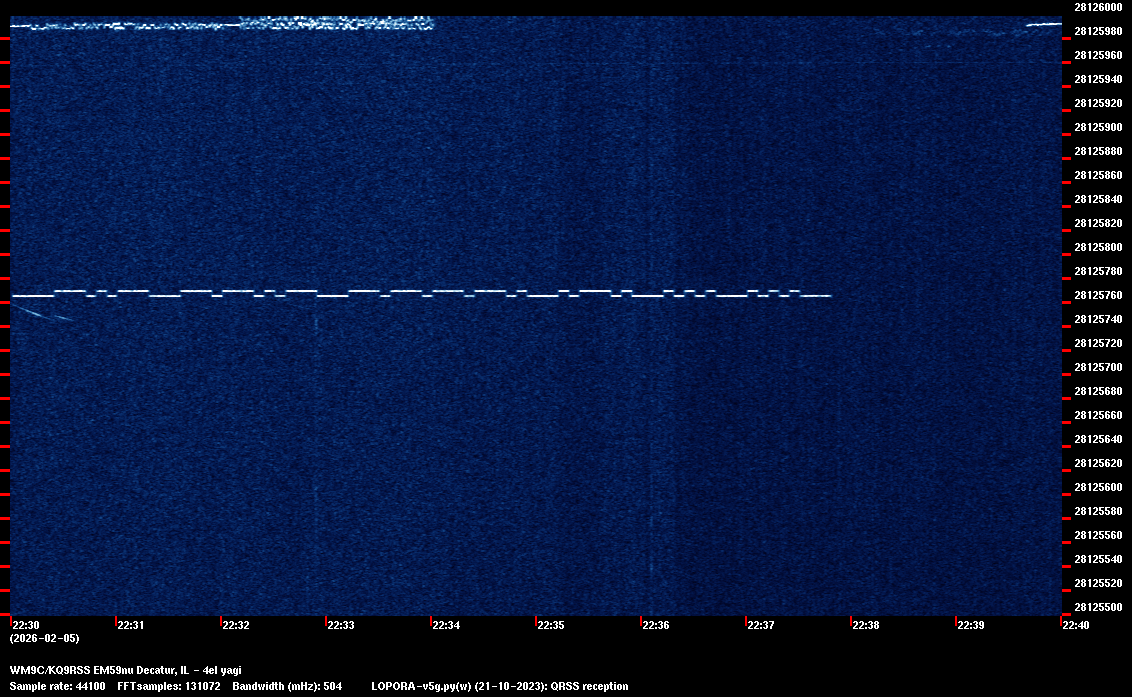
Task: Click the 22:33 time axis label
Action: tap(340, 625)
